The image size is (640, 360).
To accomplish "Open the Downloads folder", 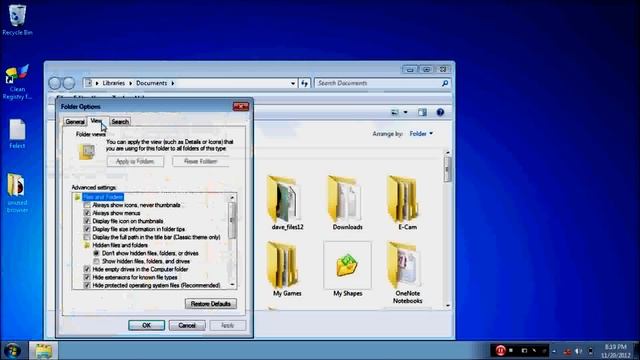I will point(347,203).
